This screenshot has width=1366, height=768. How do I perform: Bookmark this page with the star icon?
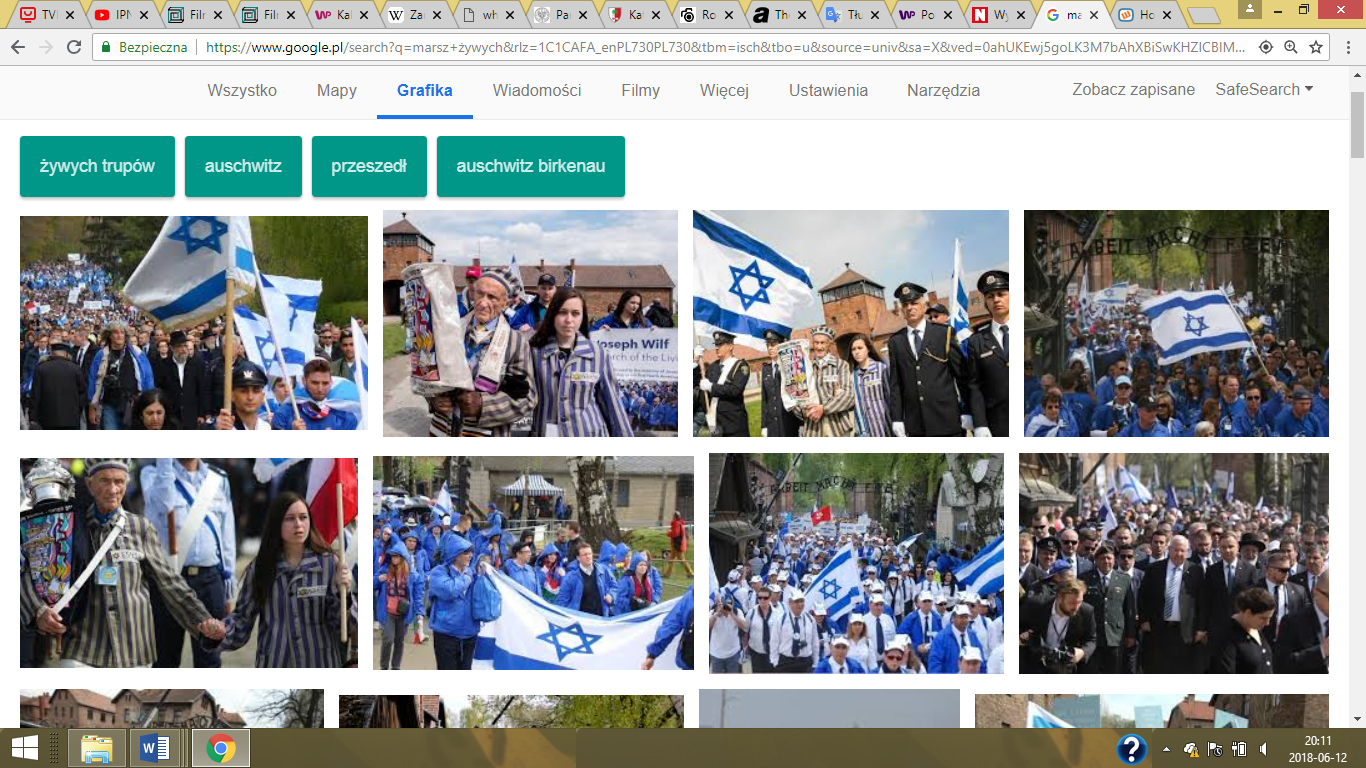(1316, 47)
